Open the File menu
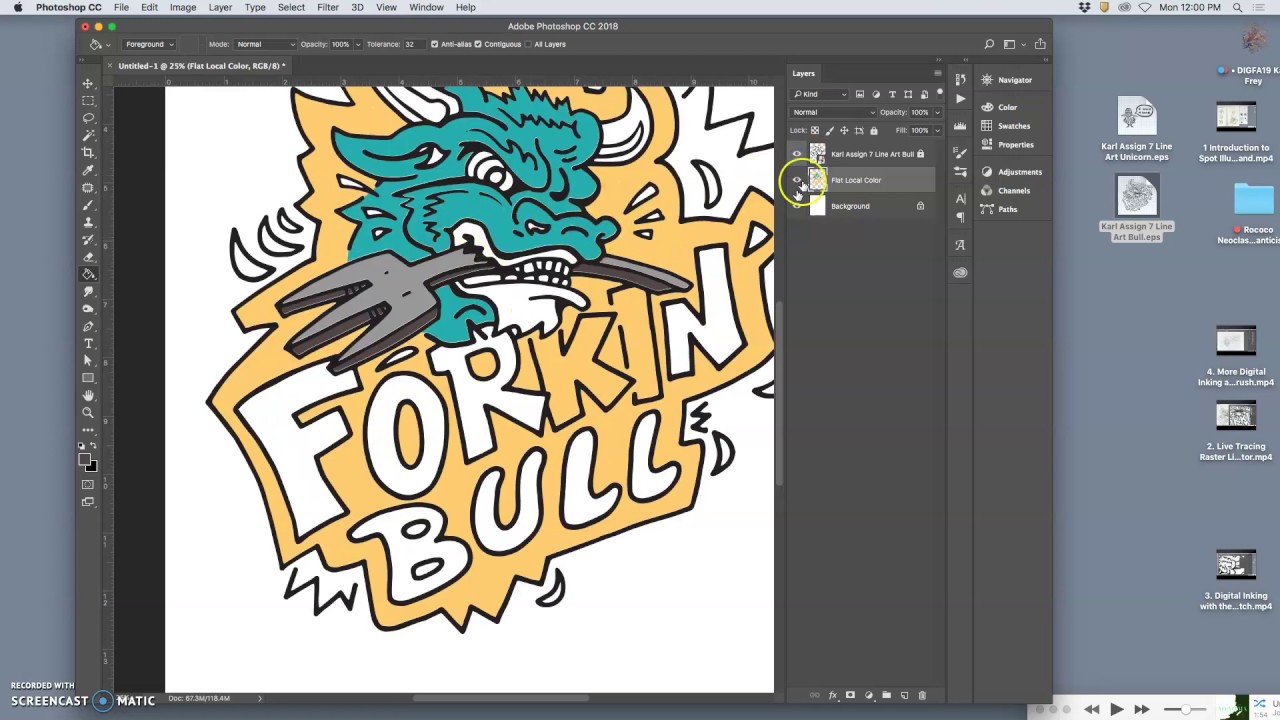1280x720 pixels. coord(121,7)
